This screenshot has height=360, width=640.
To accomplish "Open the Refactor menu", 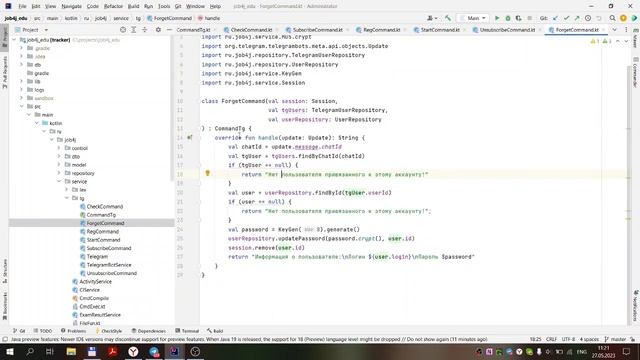I will [113, 6].
